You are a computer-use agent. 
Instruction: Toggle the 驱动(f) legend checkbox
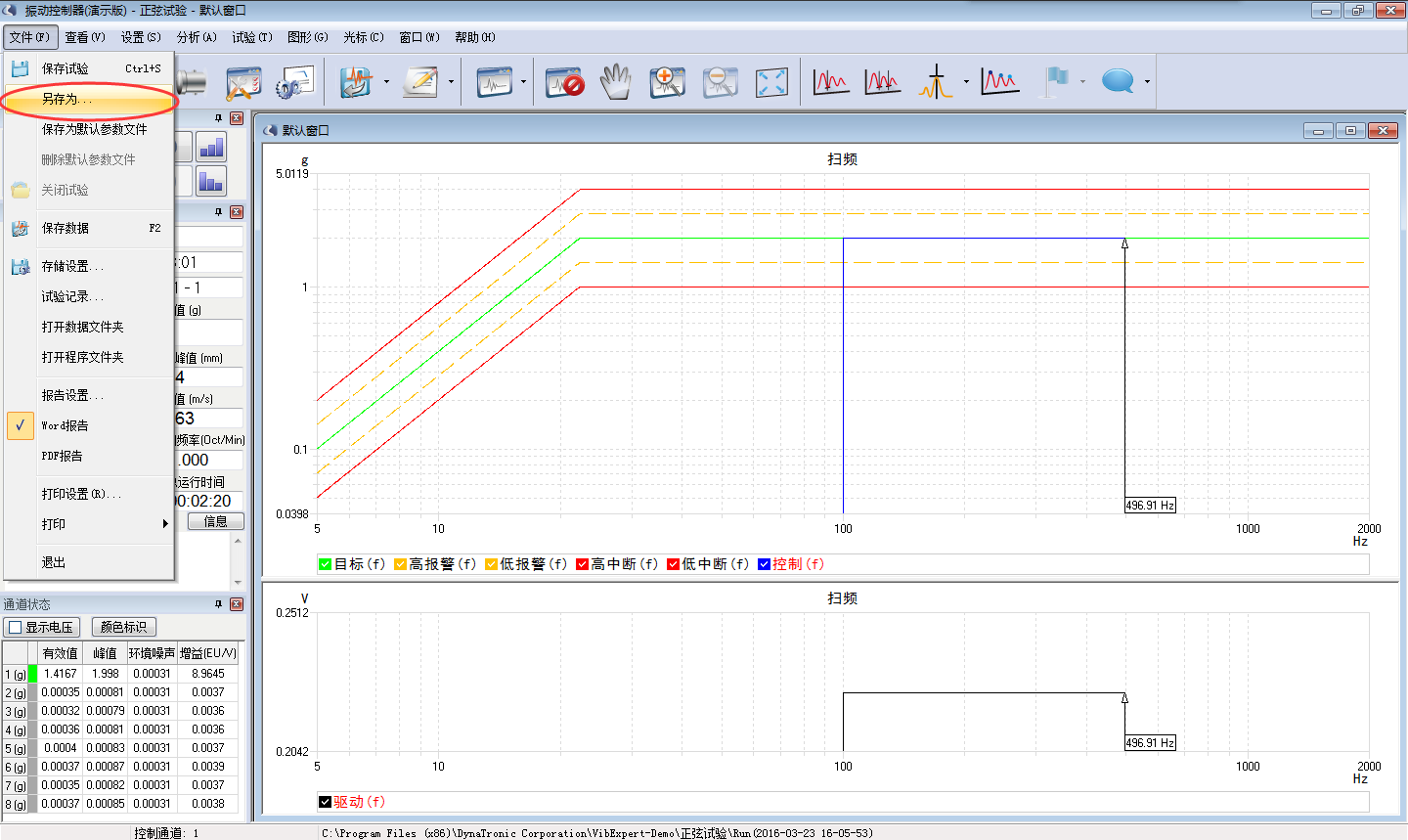(326, 802)
